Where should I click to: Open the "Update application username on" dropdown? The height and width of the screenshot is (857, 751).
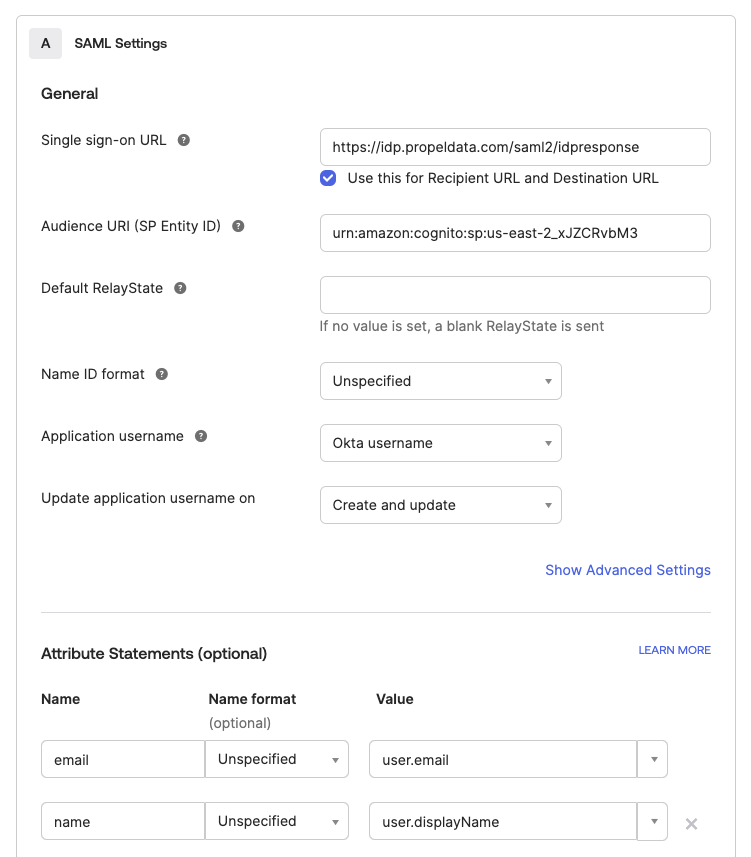click(x=440, y=505)
